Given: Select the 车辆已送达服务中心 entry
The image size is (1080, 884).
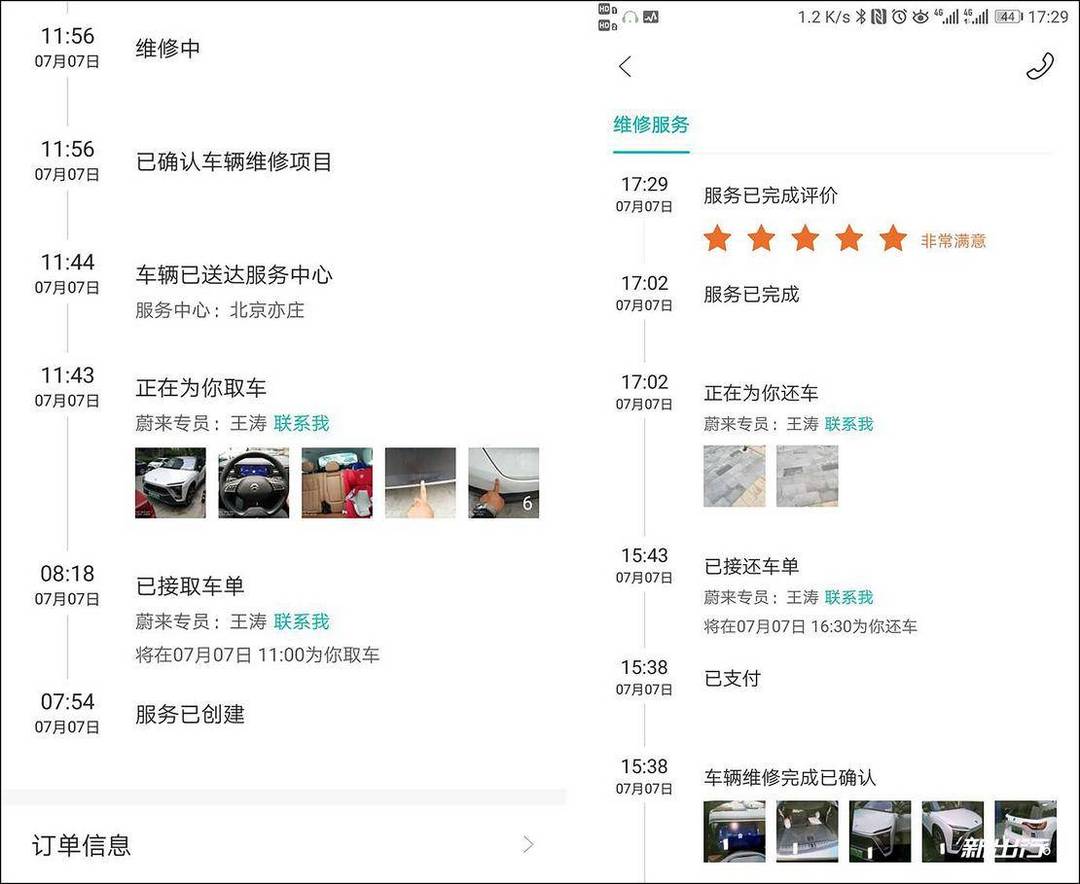Looking at the screenshot, I should 233,274.
